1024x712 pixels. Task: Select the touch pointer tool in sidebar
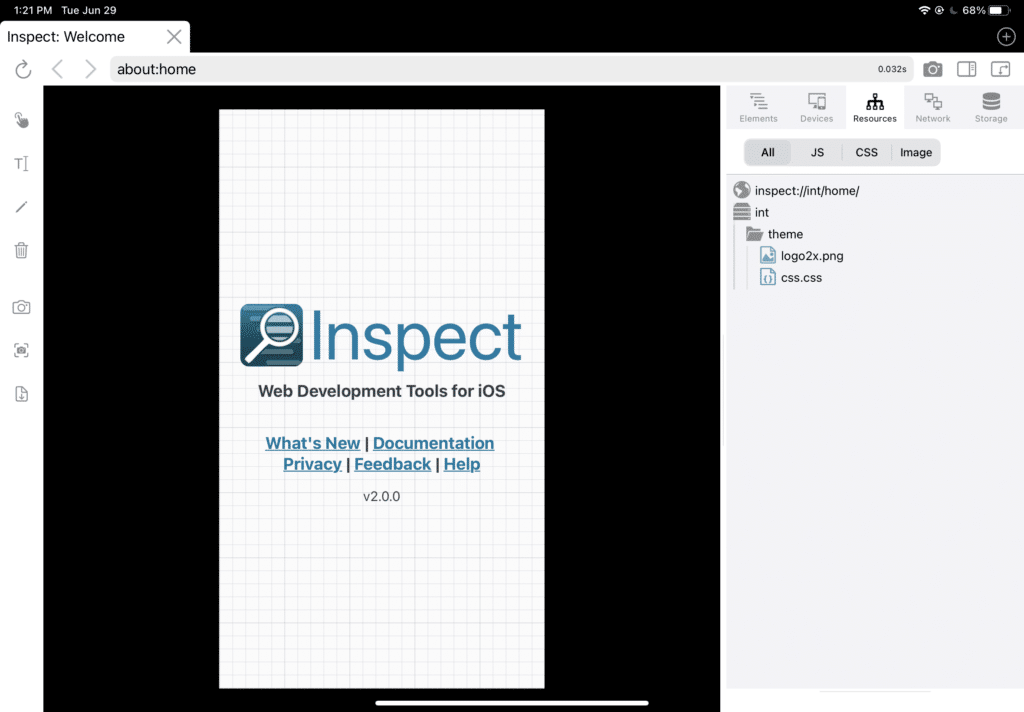[x=21, y=121]
